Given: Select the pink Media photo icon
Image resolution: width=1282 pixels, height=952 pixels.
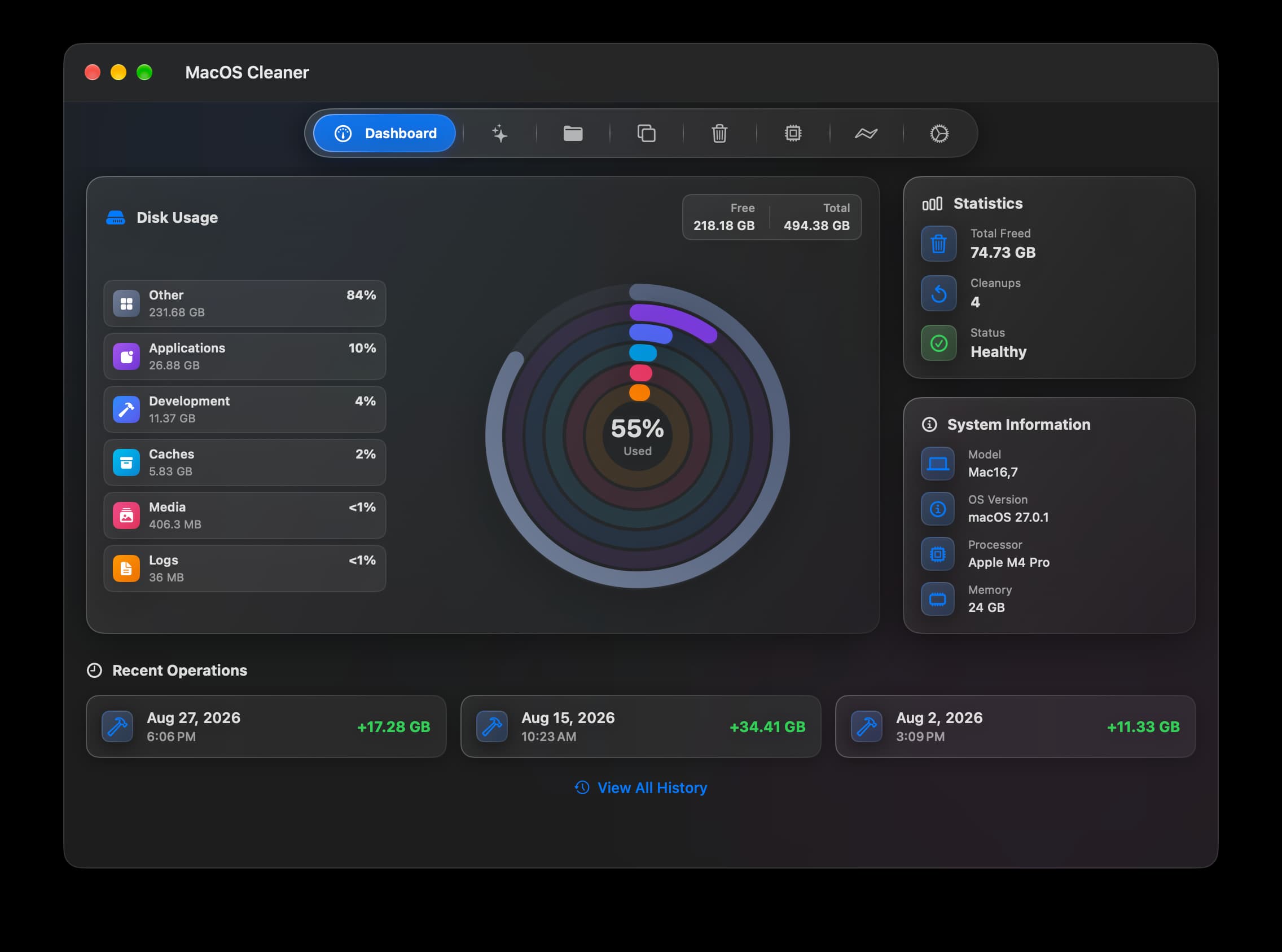Looking at the screenshot, I should pyautogui.click(x=126, y=515).
